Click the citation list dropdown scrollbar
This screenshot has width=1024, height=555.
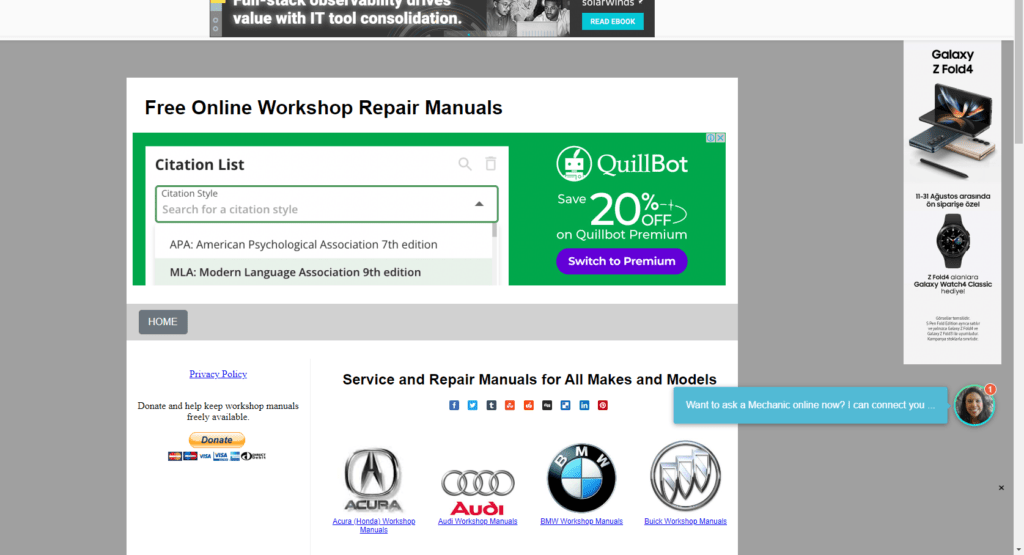pos(494,230)
